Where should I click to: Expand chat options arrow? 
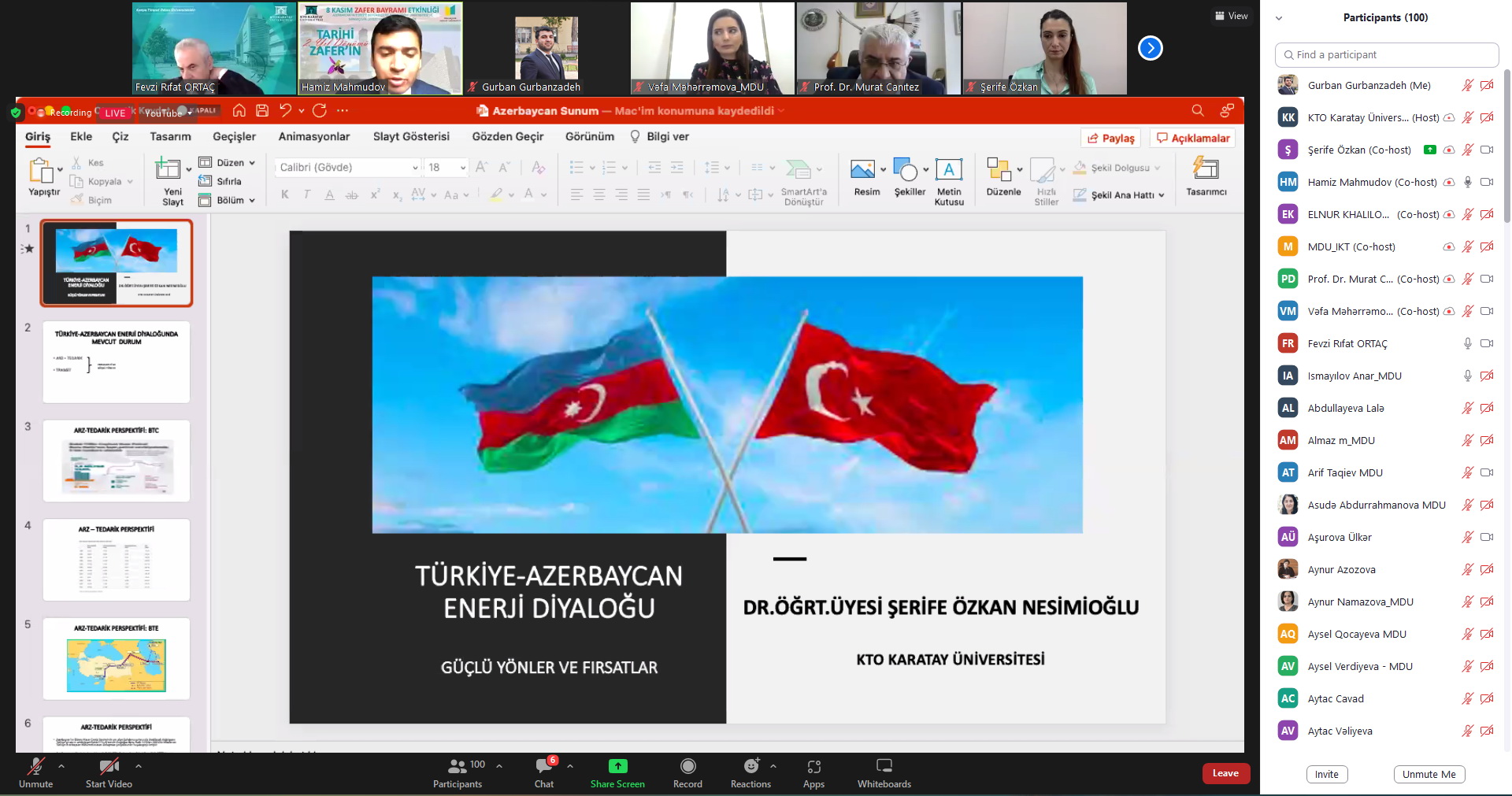tap(570, 765)
